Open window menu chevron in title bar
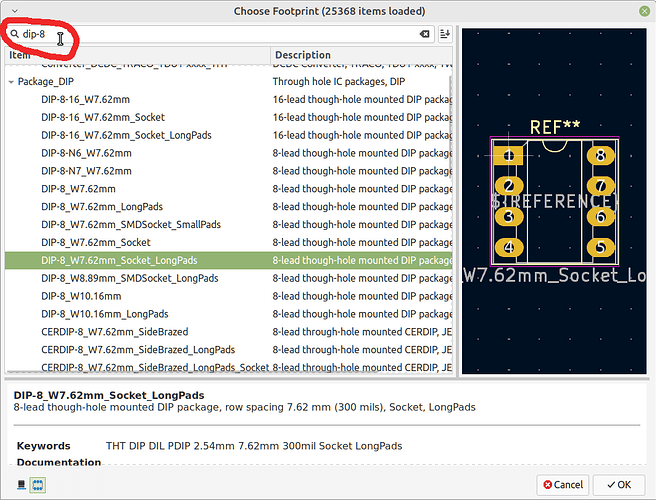This screenshot has height=500, width=656. tap(15, 11)
